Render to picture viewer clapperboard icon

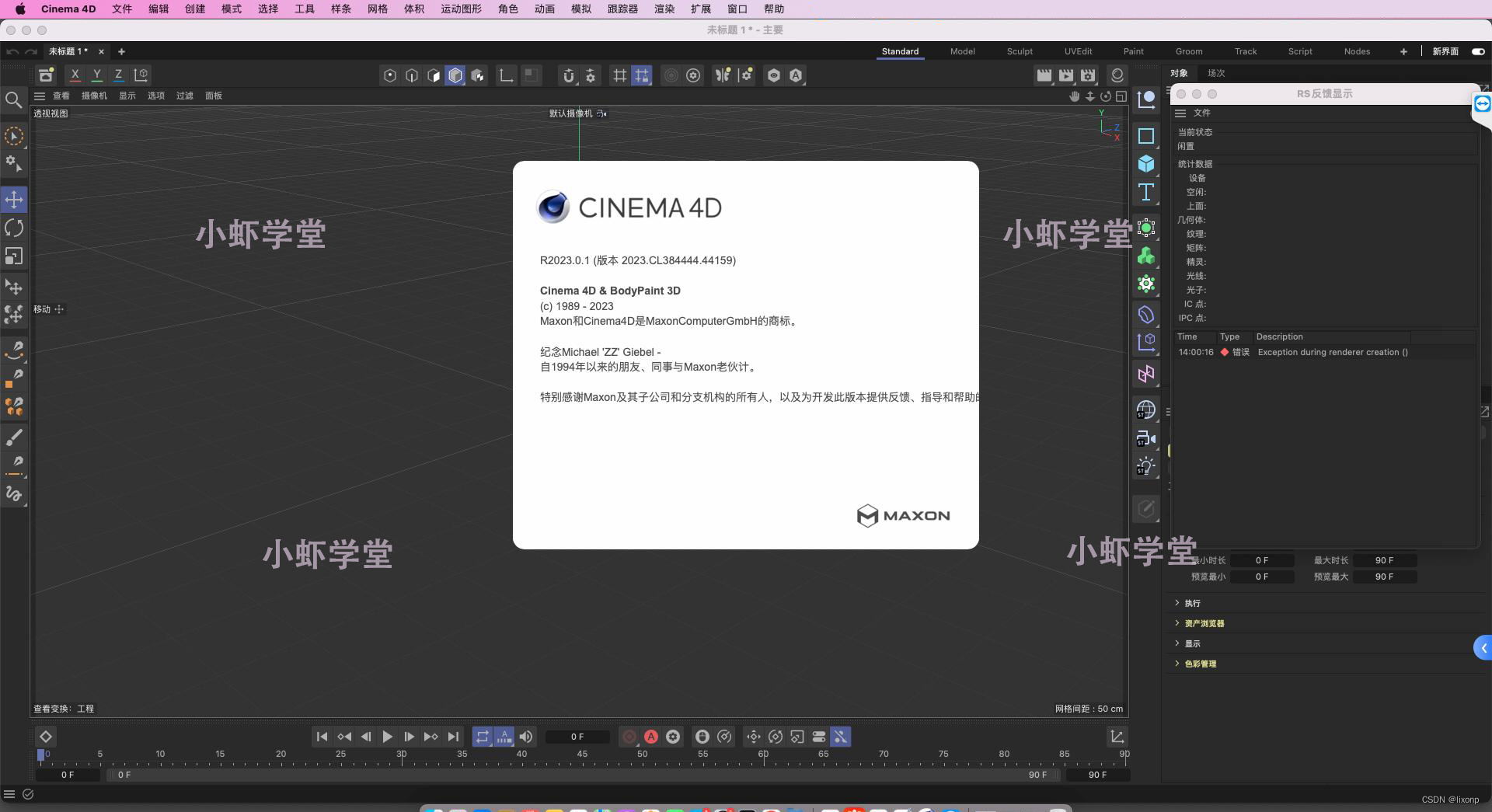(x=1066, y=75)
